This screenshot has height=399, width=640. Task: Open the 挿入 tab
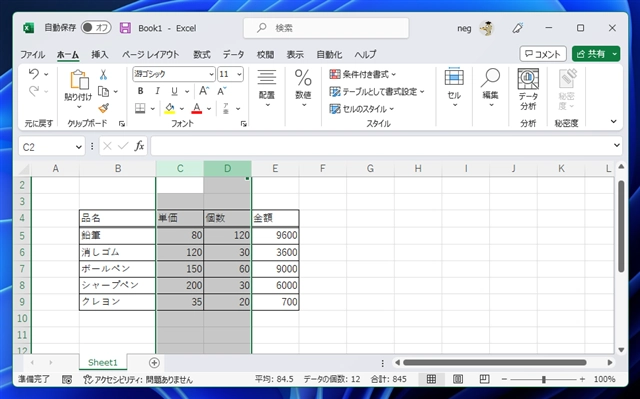[x=100, y=54]
